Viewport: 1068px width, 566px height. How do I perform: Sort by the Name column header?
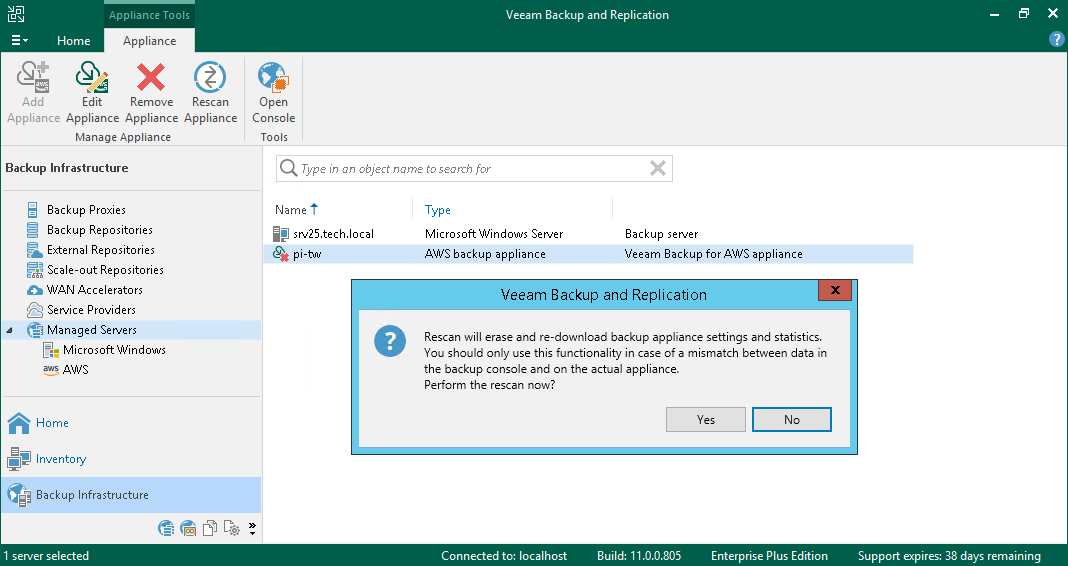(297, 210)
